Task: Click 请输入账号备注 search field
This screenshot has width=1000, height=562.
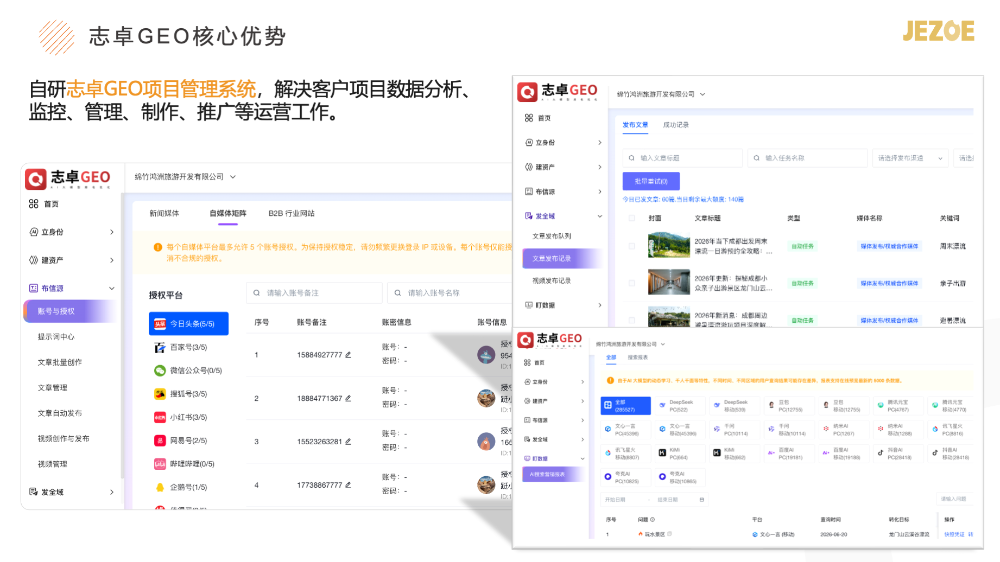Action: click(x=314, y=293)
